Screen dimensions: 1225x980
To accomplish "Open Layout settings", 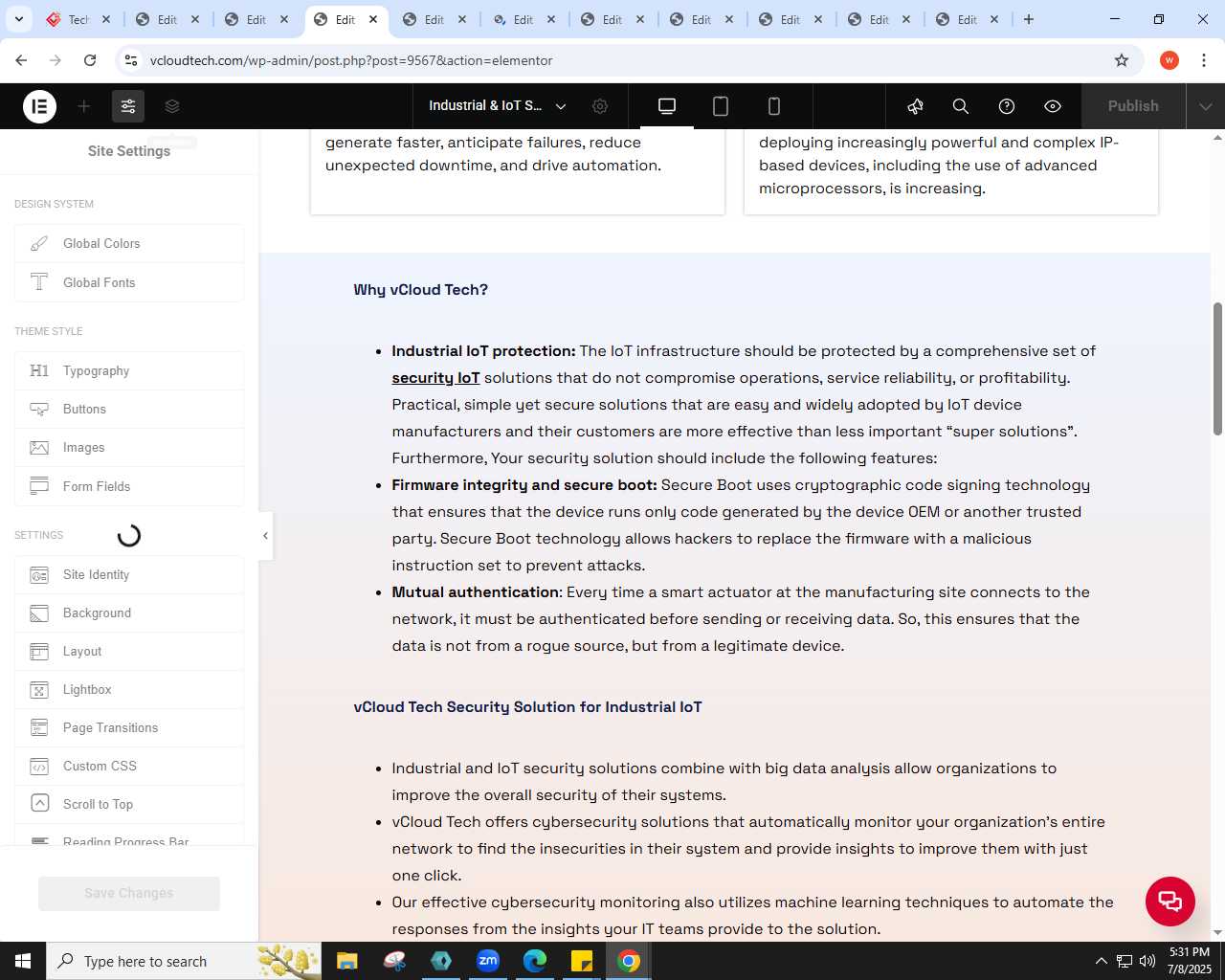I will [x=129, y=651].
